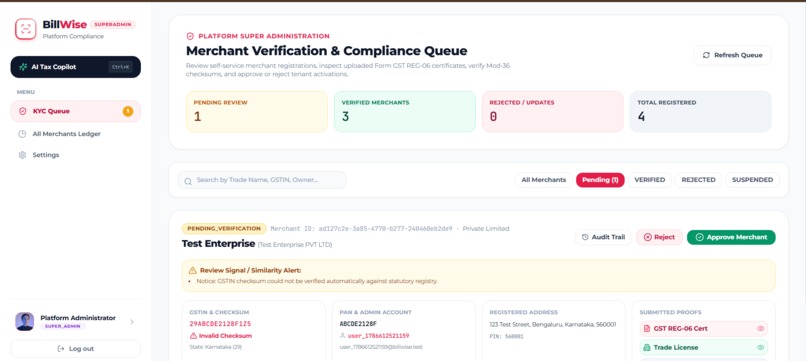The width and height of the screenshot is (806, 361).
Task: Refresh the verification queue
Action: coord(732,55)
